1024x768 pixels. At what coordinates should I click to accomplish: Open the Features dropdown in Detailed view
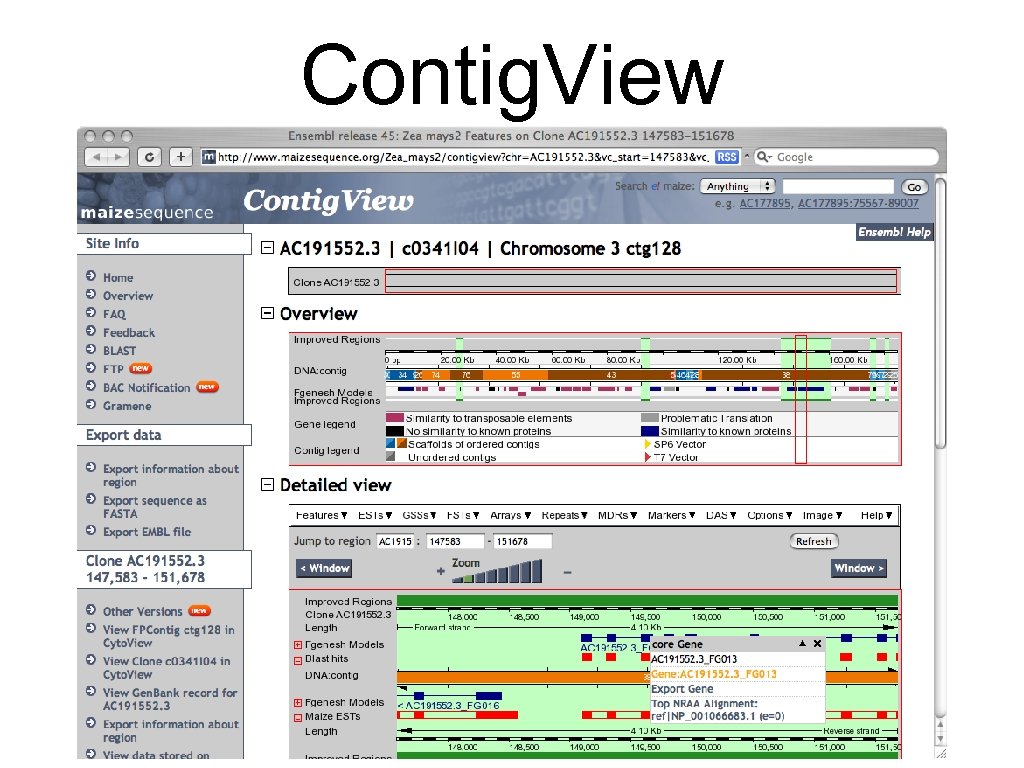(x=320, y=515)
